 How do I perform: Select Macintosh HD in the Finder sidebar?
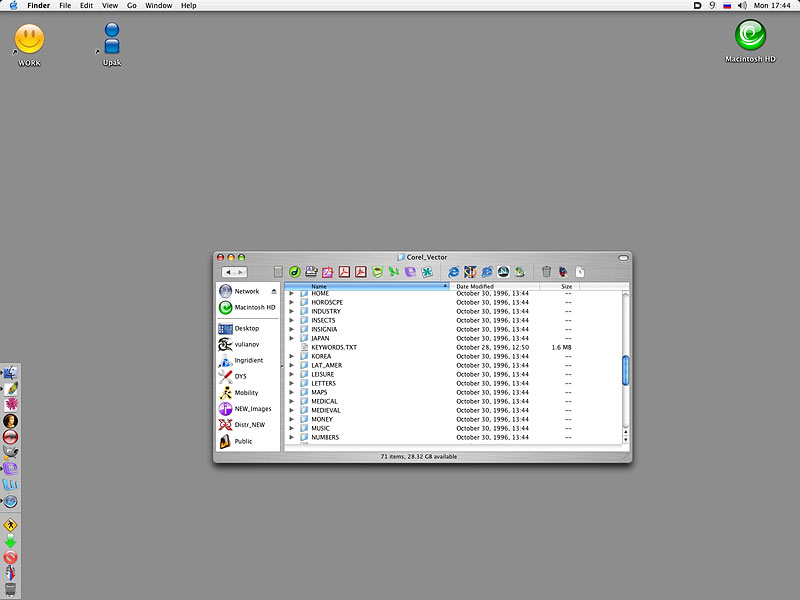pyautogui.click(x=247, y=307)
